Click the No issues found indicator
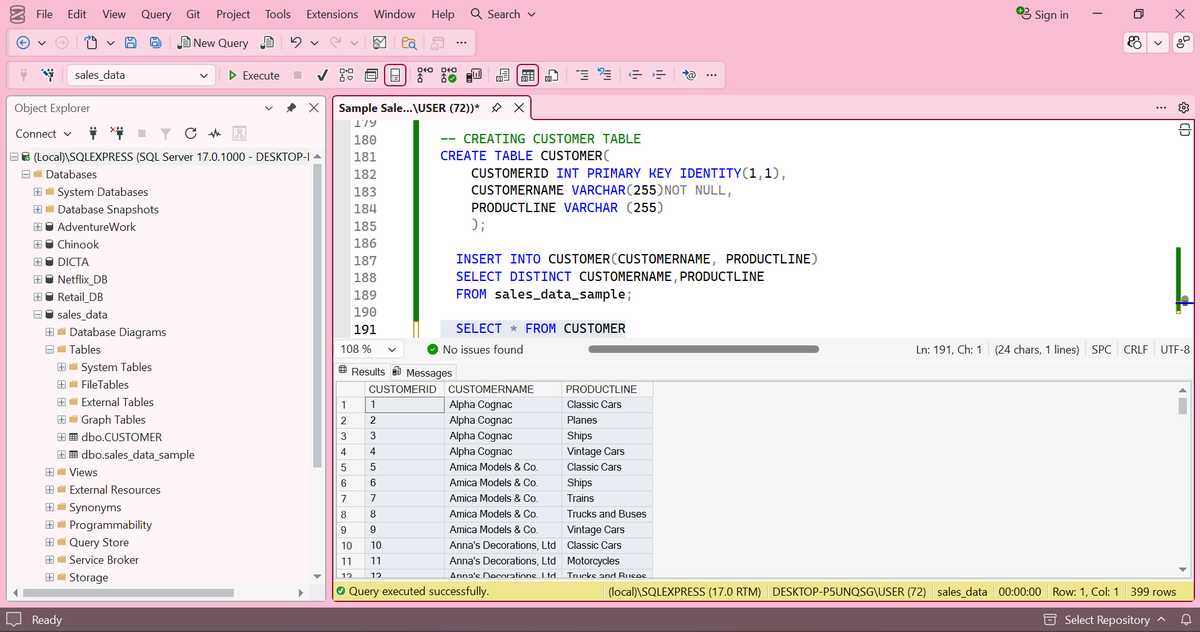The image size is (1200, 632). (475, 349)
